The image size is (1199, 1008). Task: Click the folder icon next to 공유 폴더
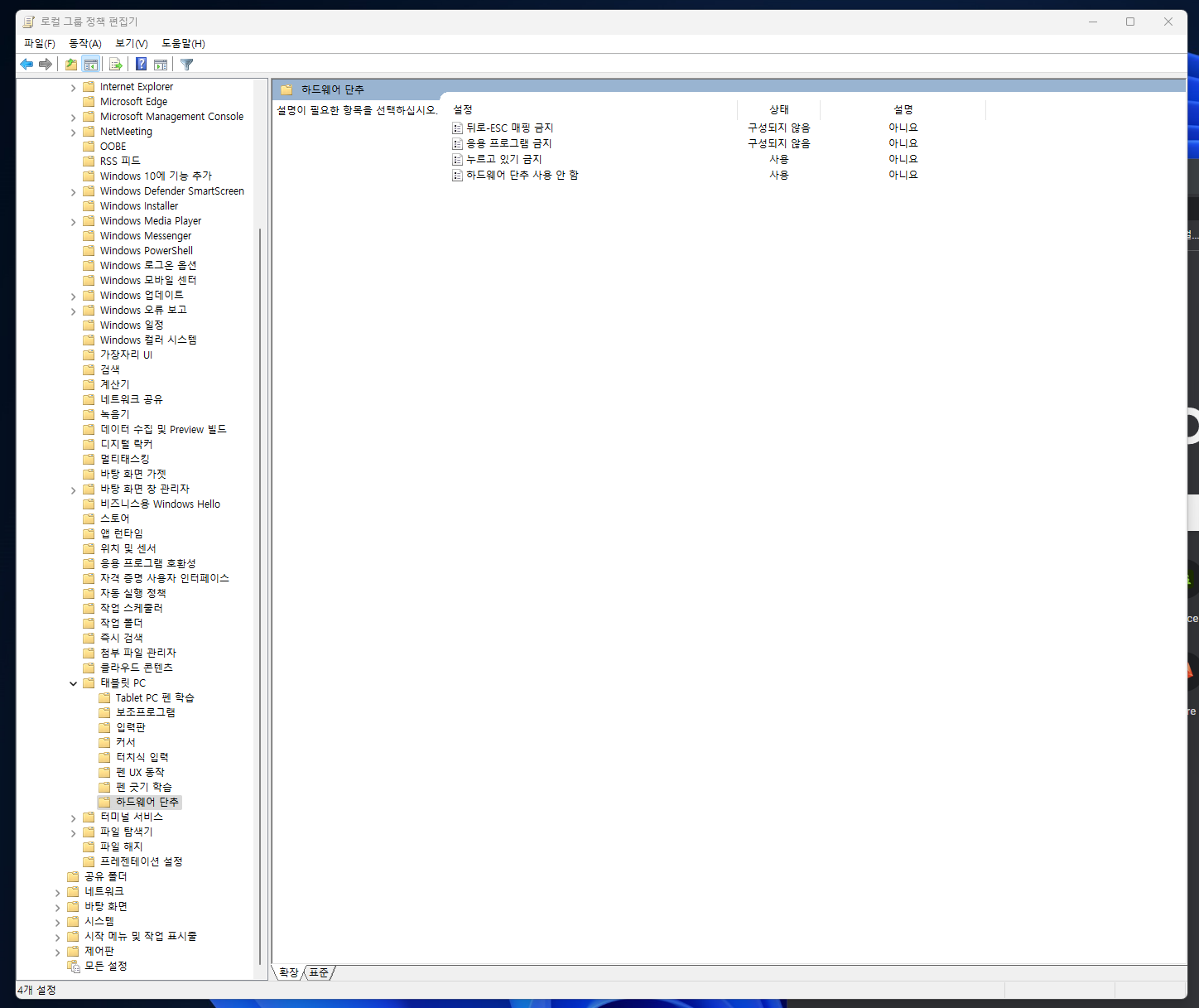point(73,876)
